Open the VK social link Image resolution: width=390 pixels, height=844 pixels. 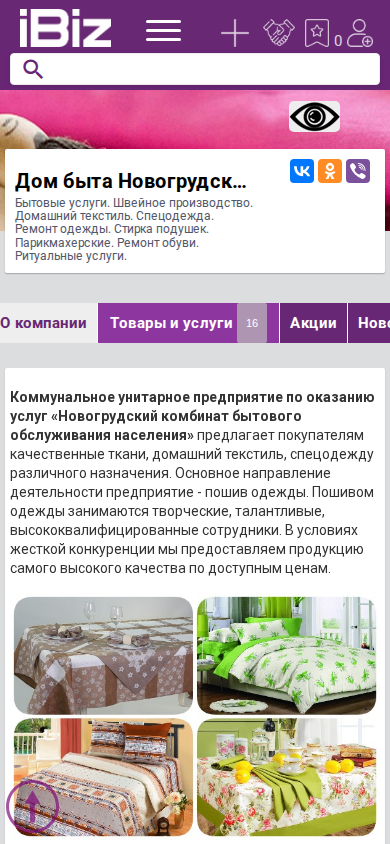(x=302, y=171)
